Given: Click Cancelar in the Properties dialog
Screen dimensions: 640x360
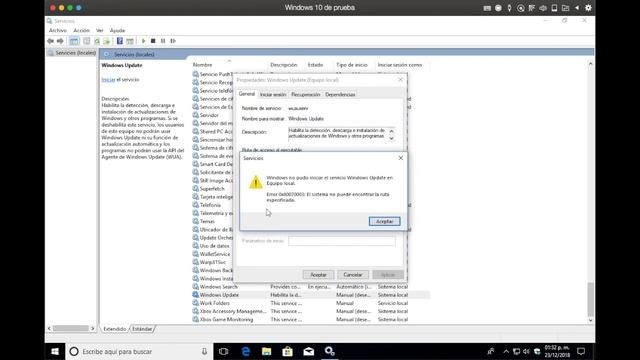Looking at the screenshot, I should pyautogui.click(x=353, y=275).
